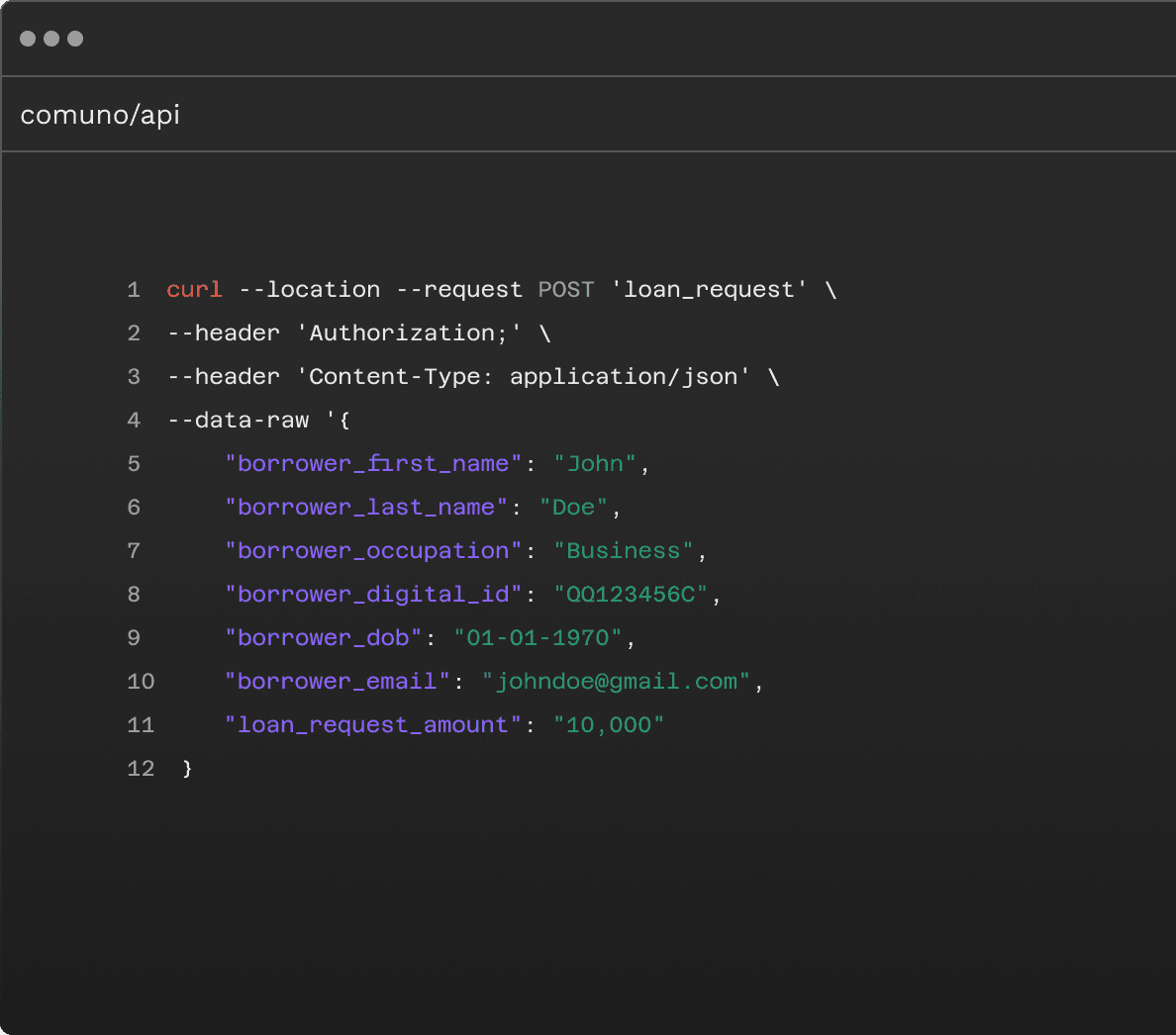Screen dimensions: 1176x1035
Task: Click the gray POST method text
Action: pos(565,290)
